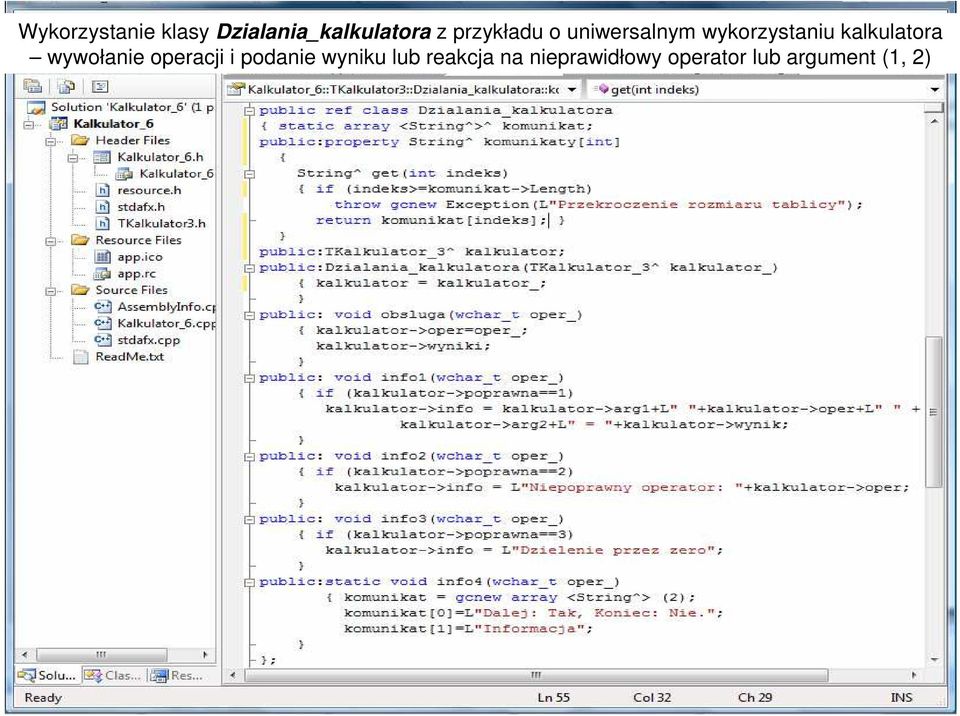Image resolution: width=960 pixels, height=716 pixels.
Task: Click the code editor horizontal scrollbar thumb
Action: pos(536,675)
